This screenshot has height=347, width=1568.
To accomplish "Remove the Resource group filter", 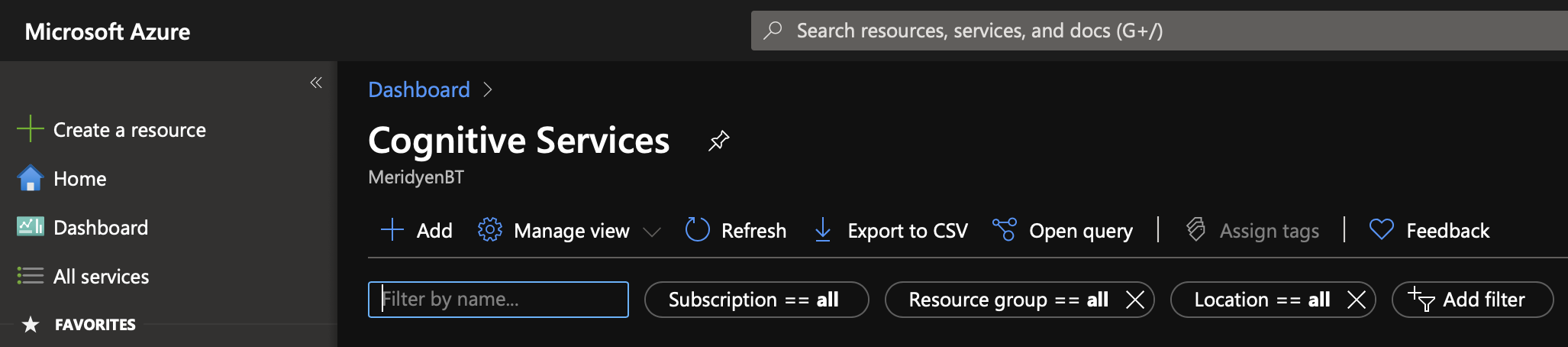I will coord(1135,300).
